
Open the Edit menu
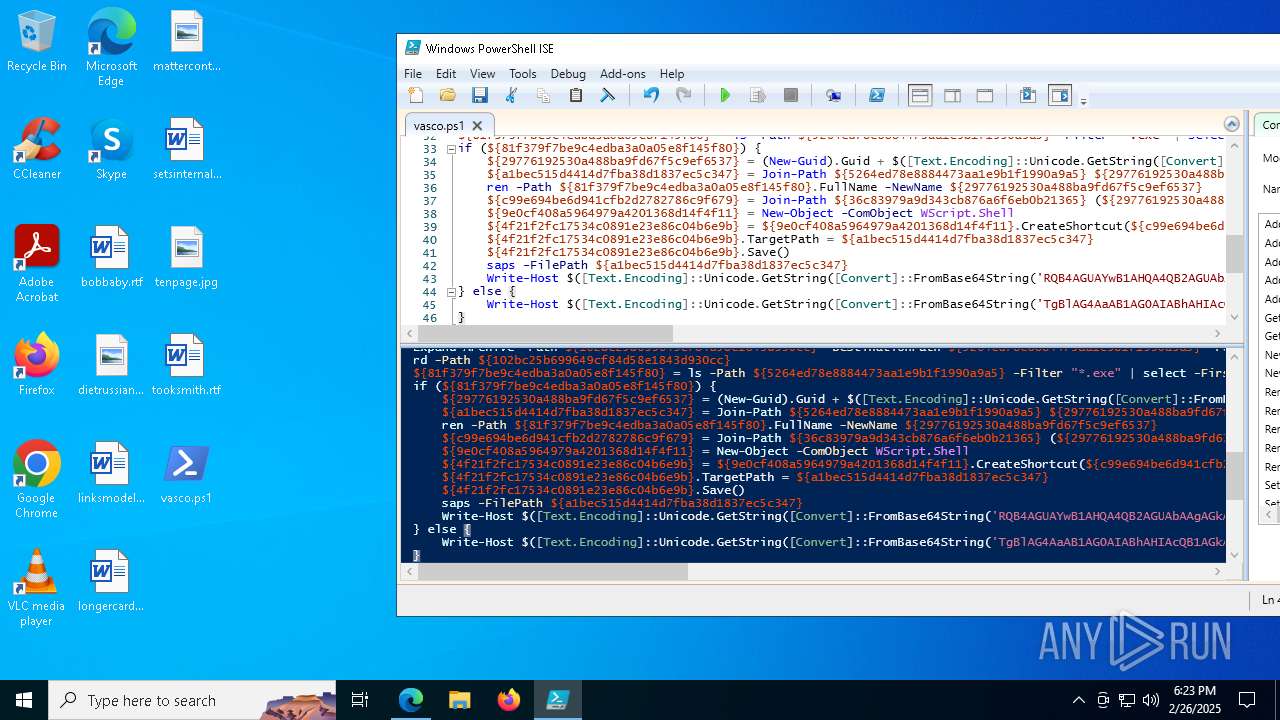pos(446,74)
